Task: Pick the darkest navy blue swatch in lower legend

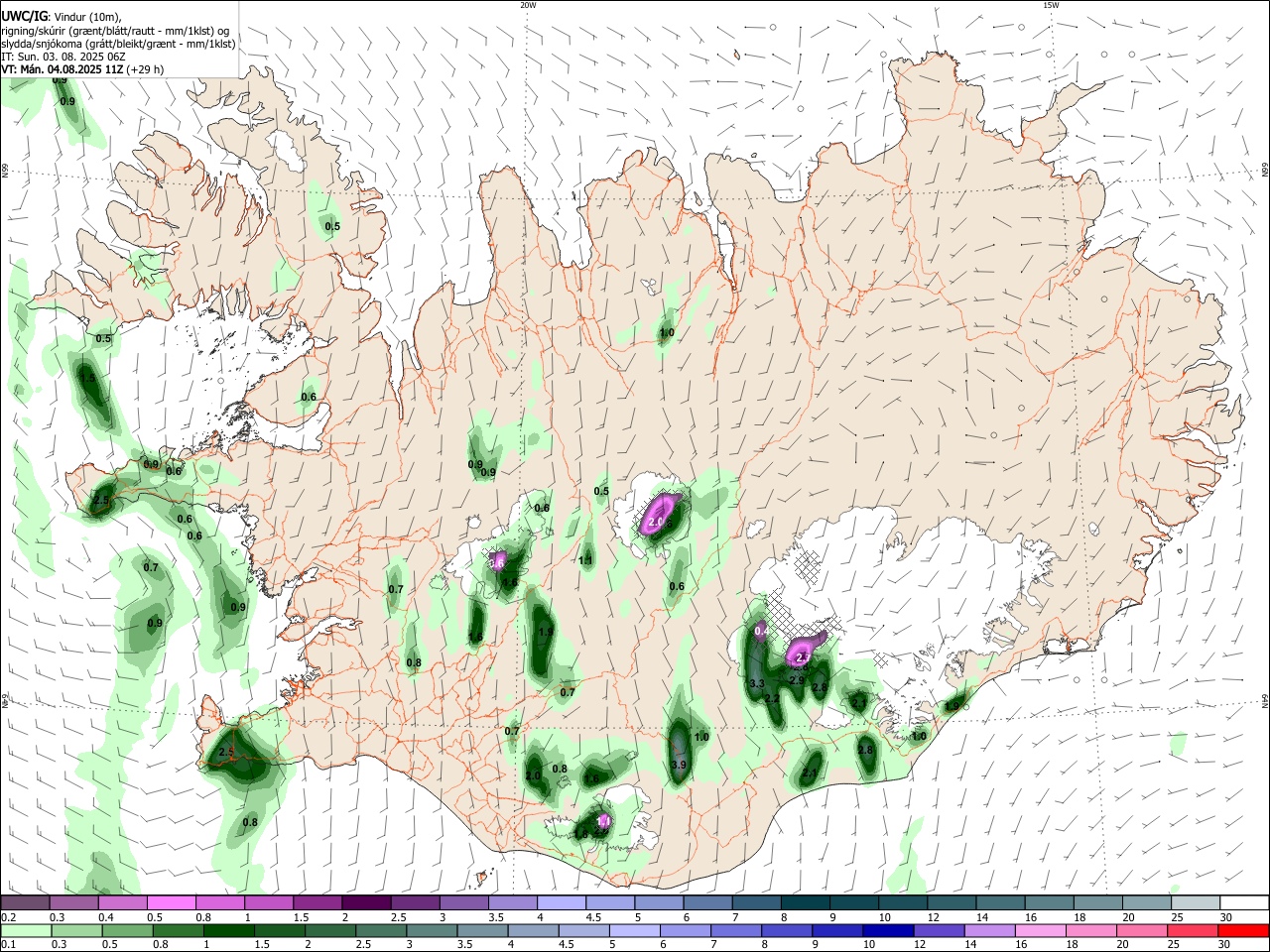Action: [886, 931]
